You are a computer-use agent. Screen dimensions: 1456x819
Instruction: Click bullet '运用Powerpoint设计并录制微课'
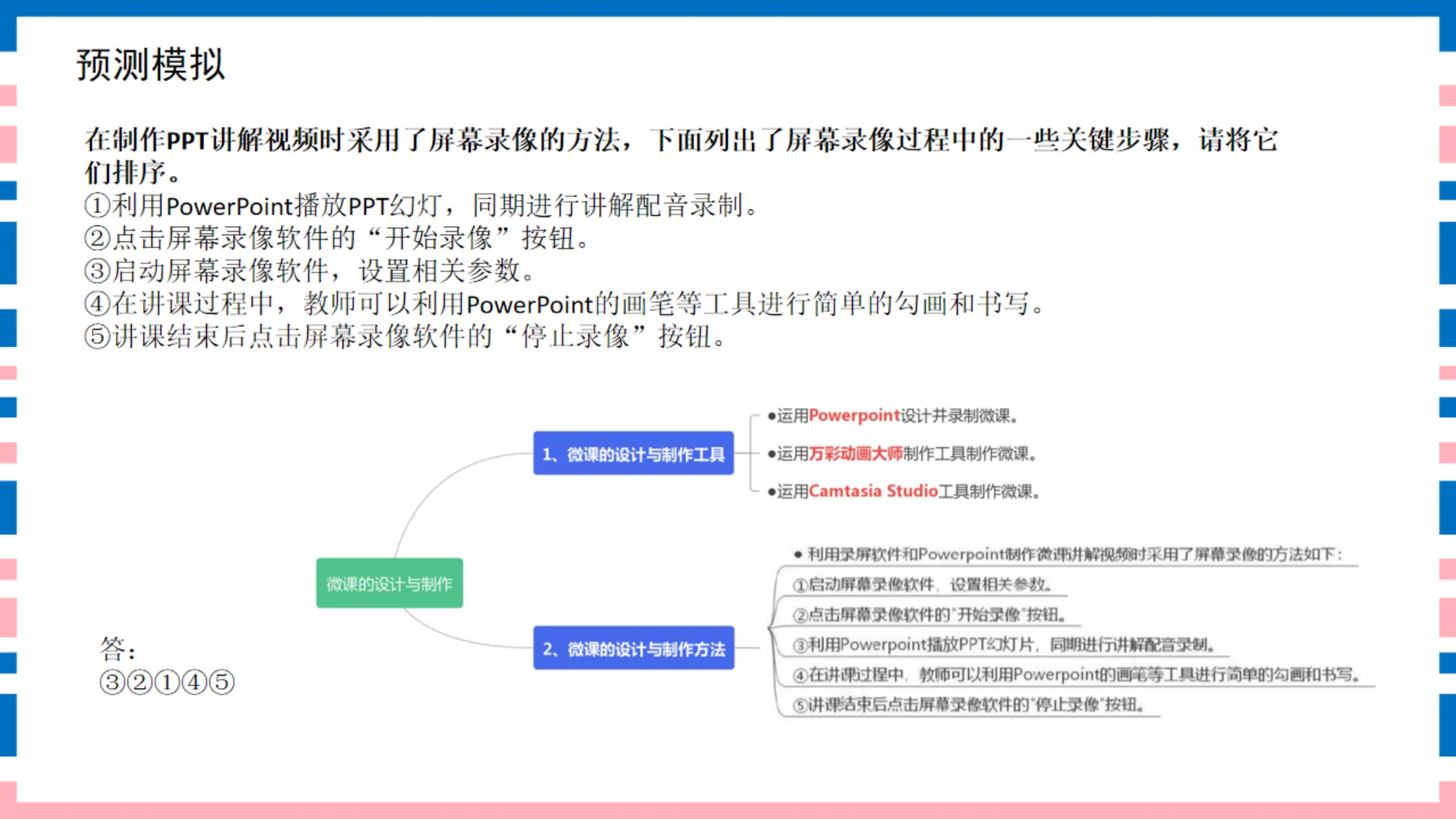[x=893, y=416]
